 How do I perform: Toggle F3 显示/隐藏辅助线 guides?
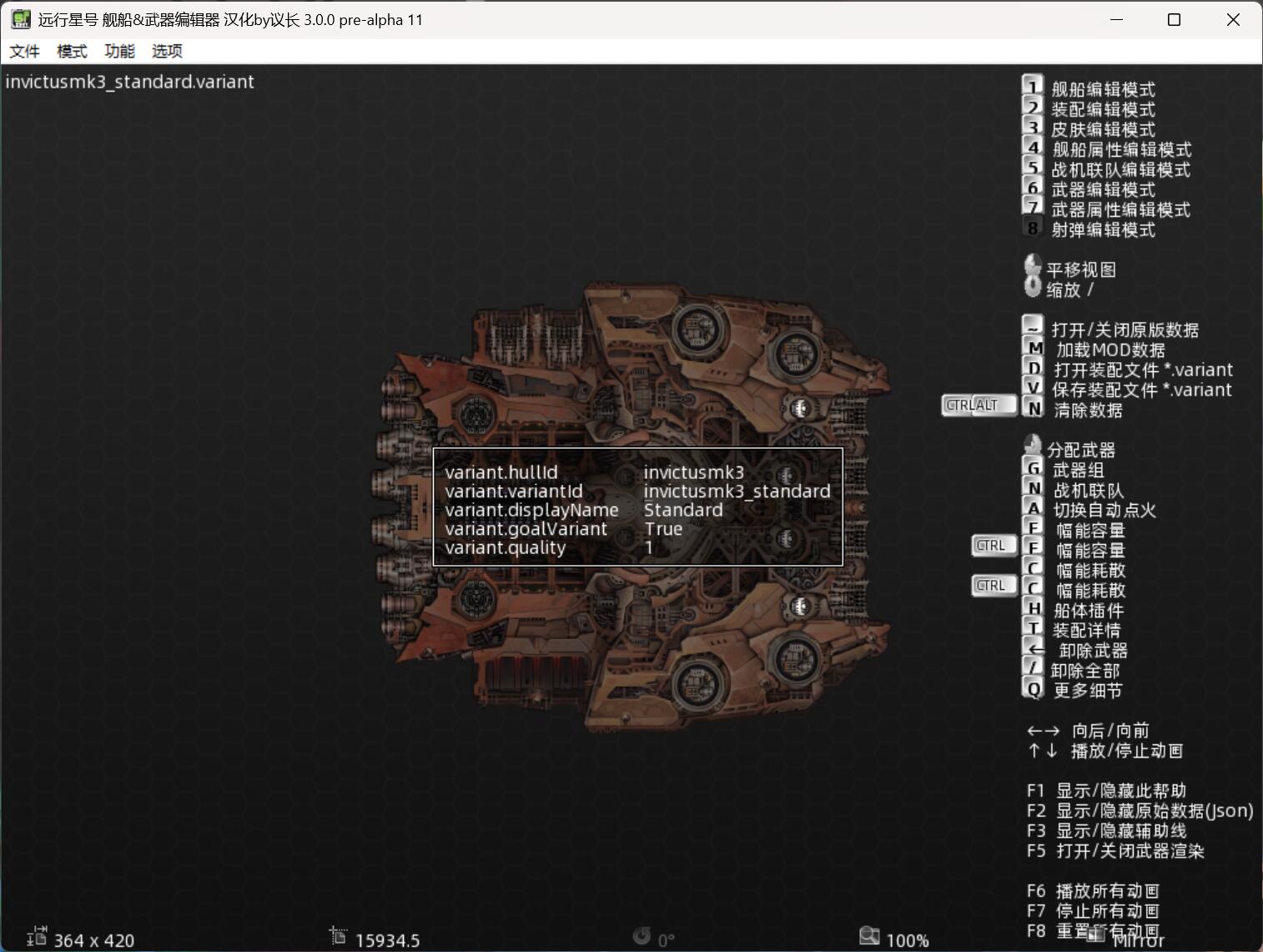pos(1120,830)
